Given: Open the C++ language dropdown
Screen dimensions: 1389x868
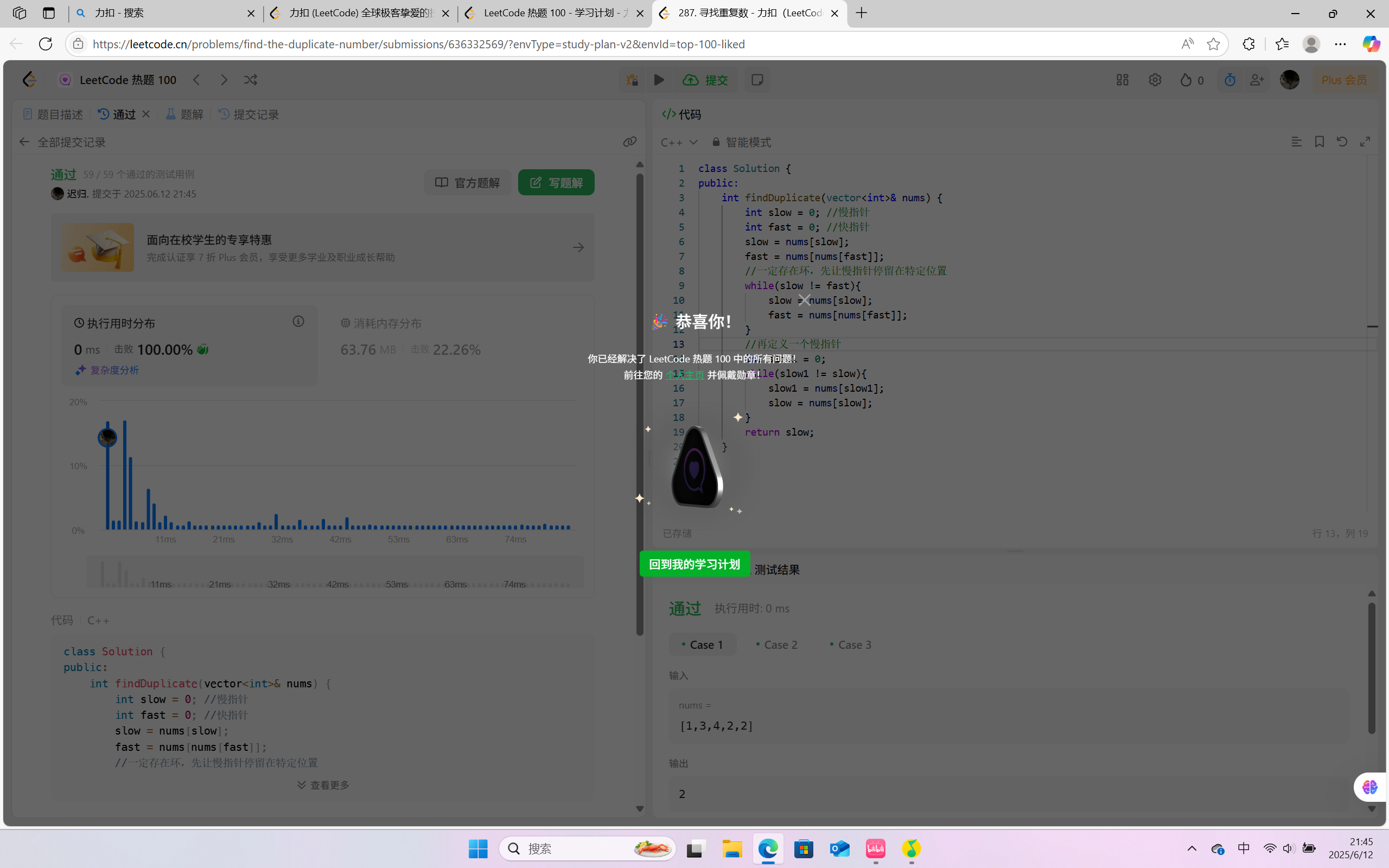Looking at the screenshot, I should (x=678, y=142).
